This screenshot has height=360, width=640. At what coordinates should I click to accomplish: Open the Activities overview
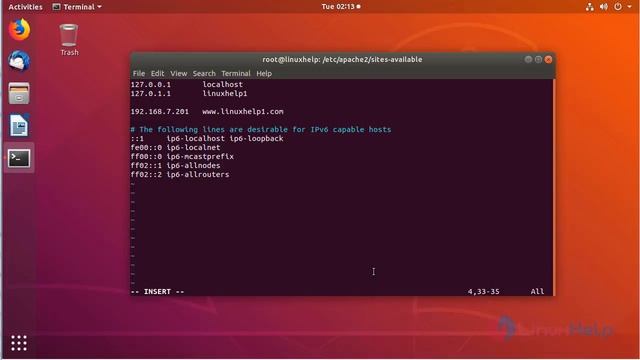pos(25,7)
